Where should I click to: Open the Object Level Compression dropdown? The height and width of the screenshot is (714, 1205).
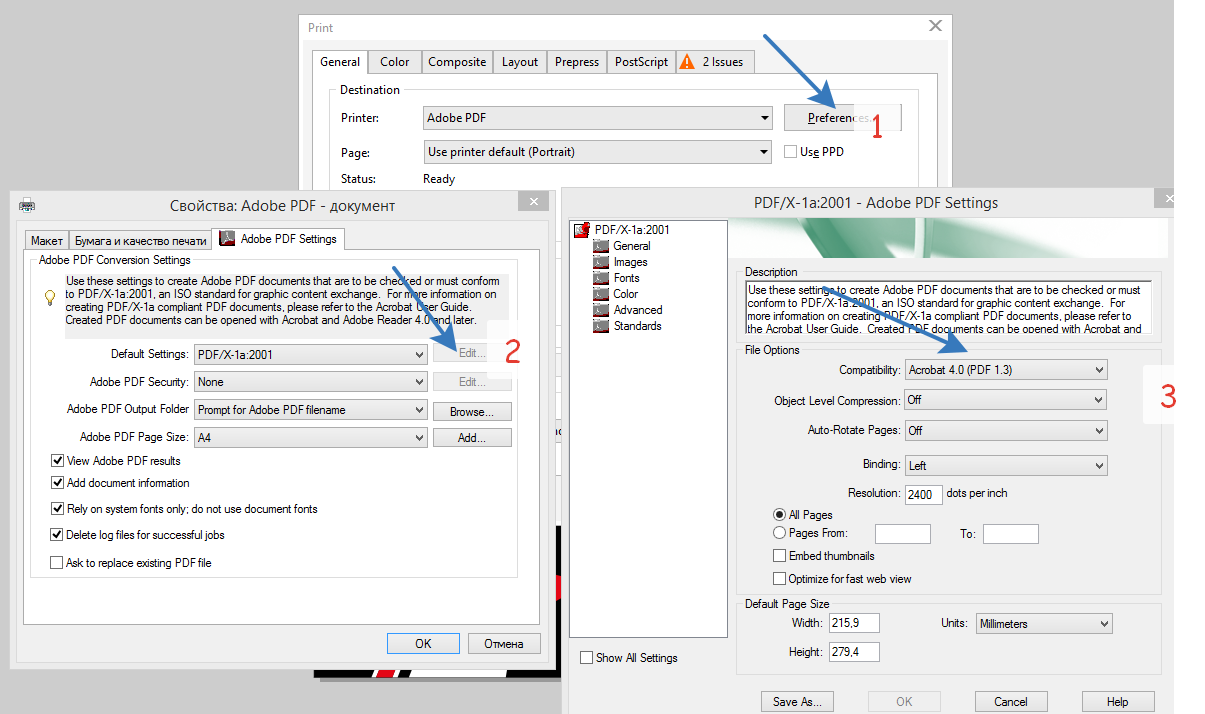click(x=1006, y=400)
